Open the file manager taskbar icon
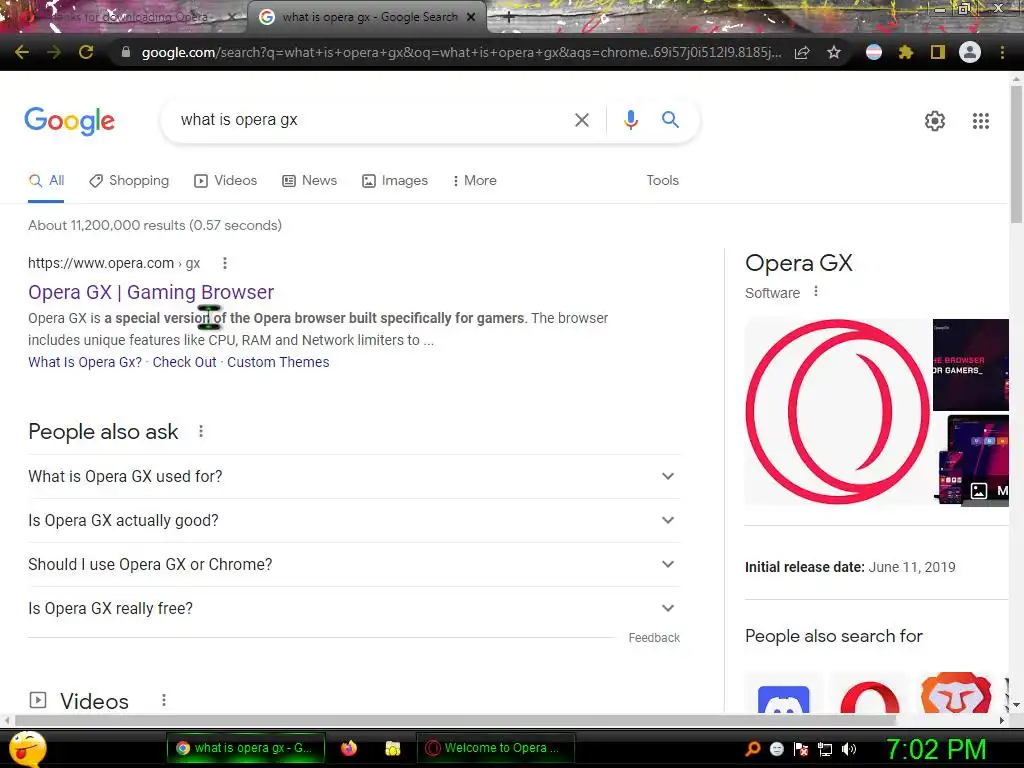Viewport: 1024px width, 768px height. pos(392,748)
